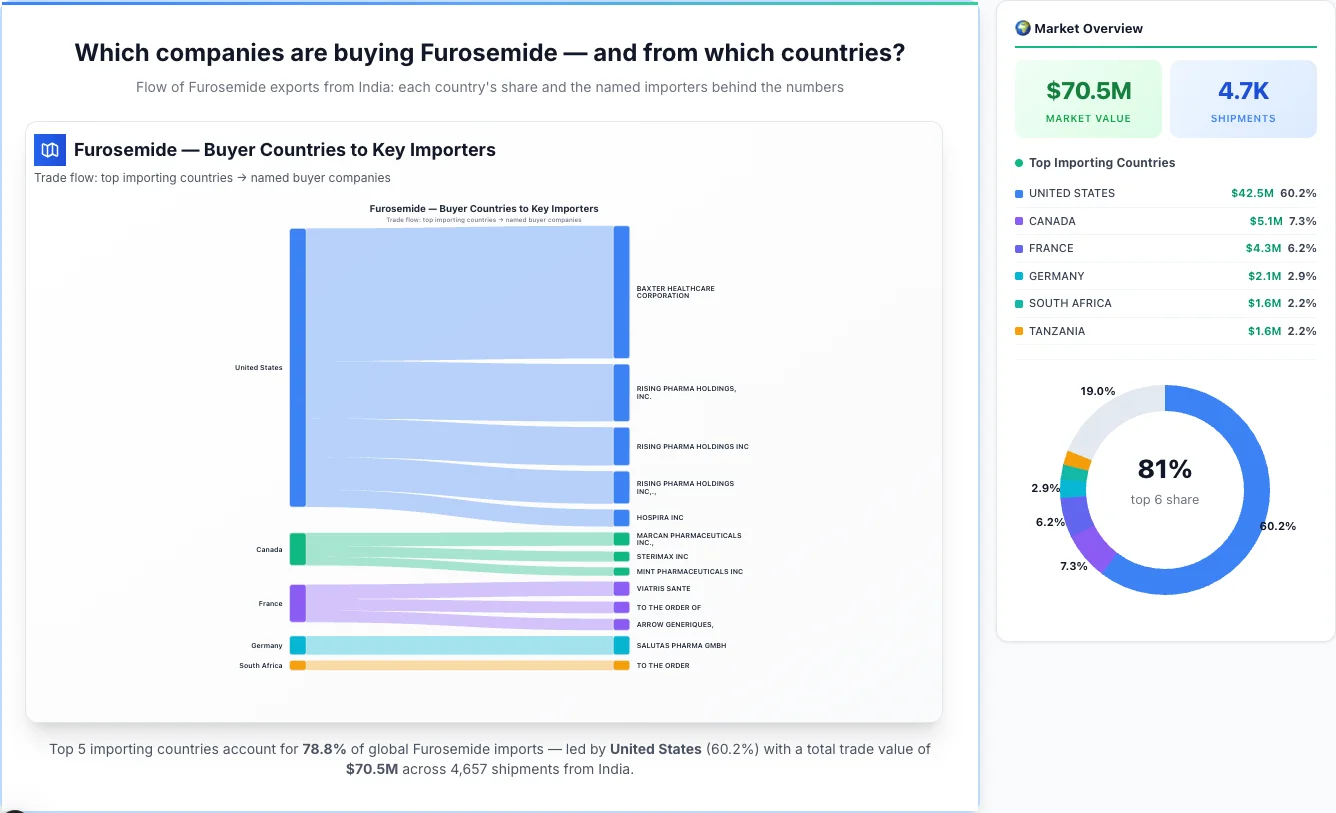Select the SHIPMENTS stat card
The height and width of the screenshot is (813, 1336).
(1243, 98)
